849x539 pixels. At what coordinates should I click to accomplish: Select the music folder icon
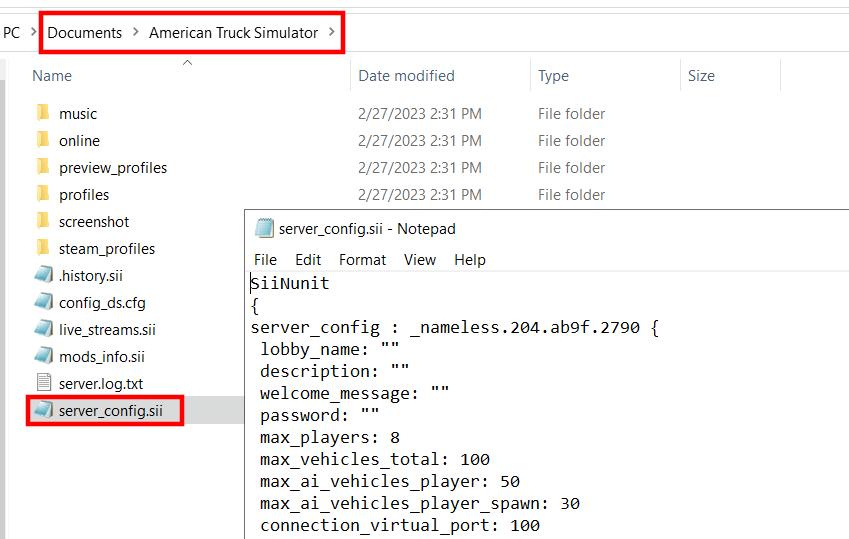(x=43, y=113)
